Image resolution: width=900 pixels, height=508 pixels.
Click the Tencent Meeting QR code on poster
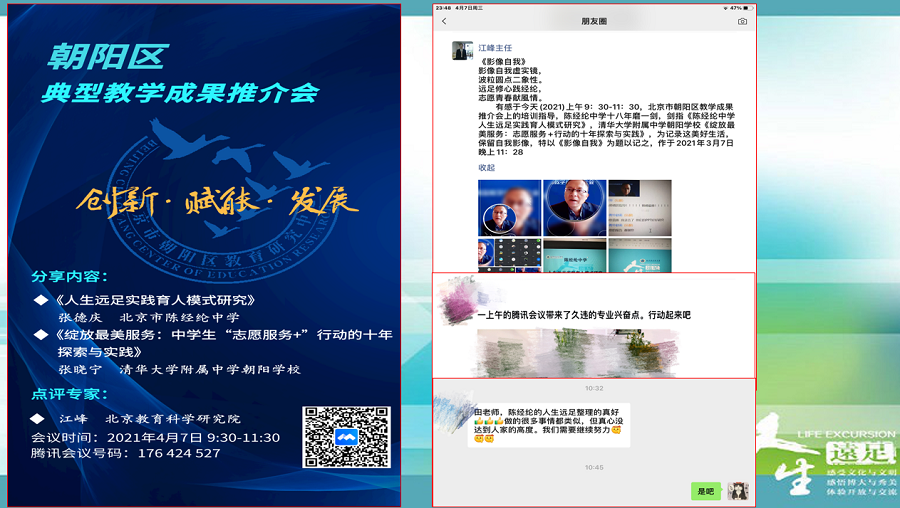346,437
